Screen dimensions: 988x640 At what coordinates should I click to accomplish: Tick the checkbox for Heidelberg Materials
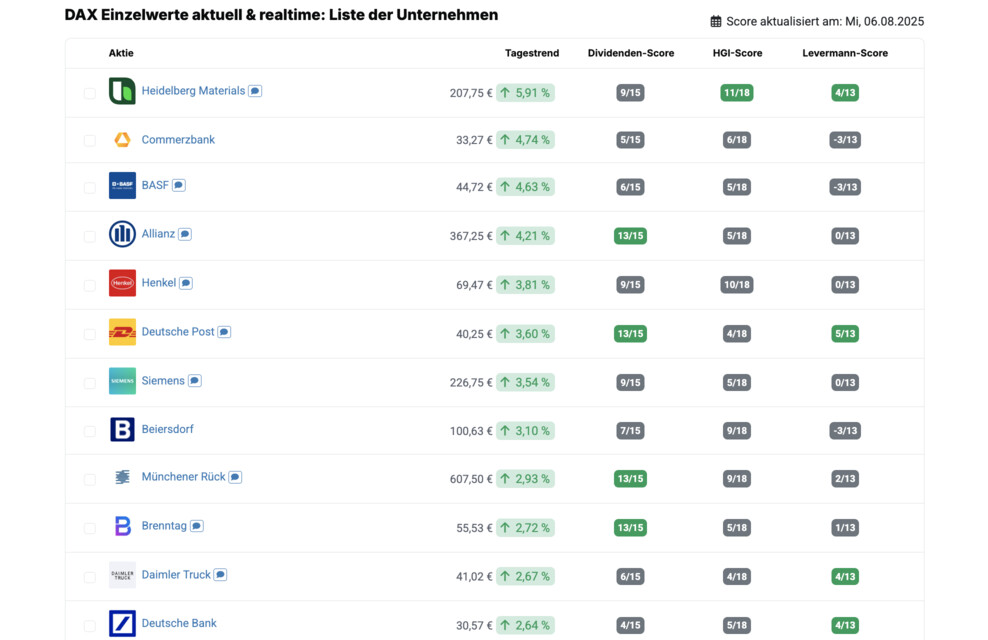(x=90, y=93)
